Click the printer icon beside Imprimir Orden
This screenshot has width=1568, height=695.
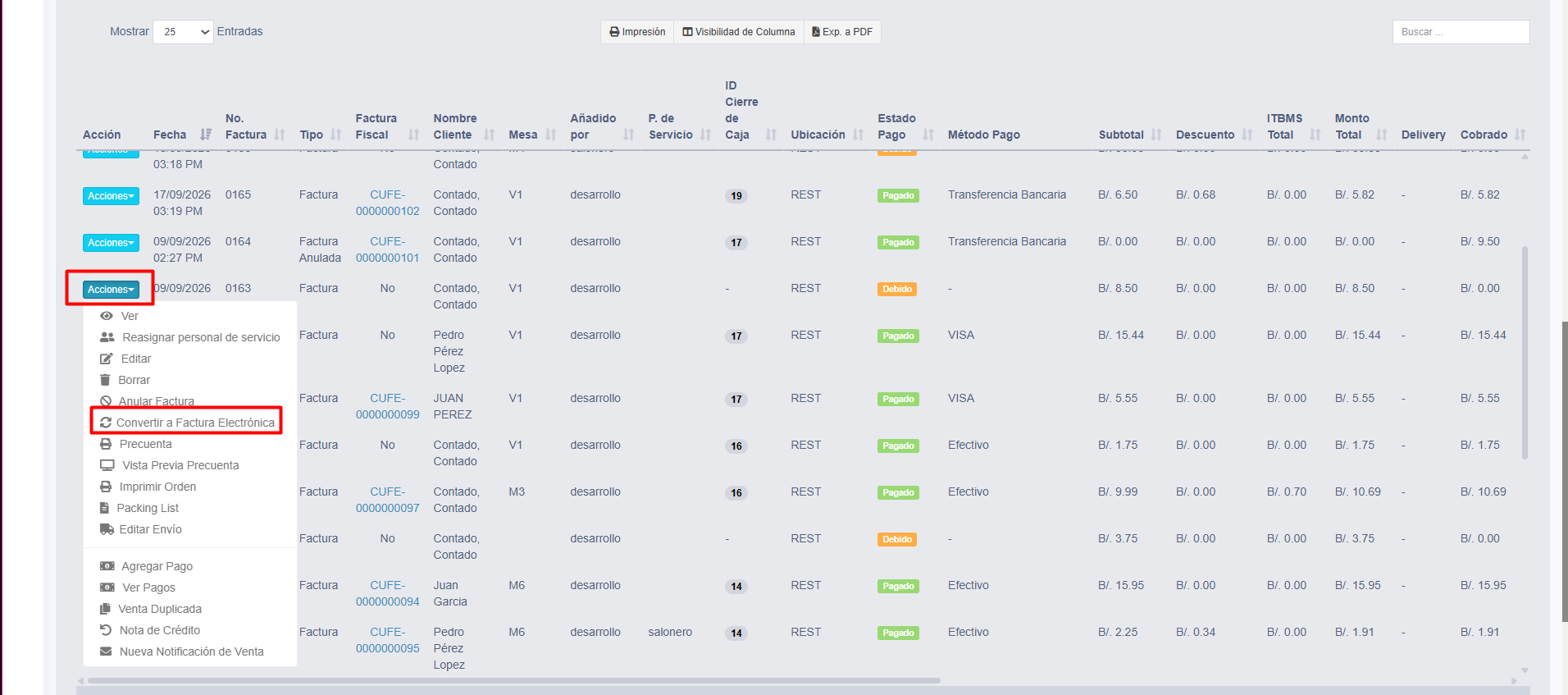(106, 487)
